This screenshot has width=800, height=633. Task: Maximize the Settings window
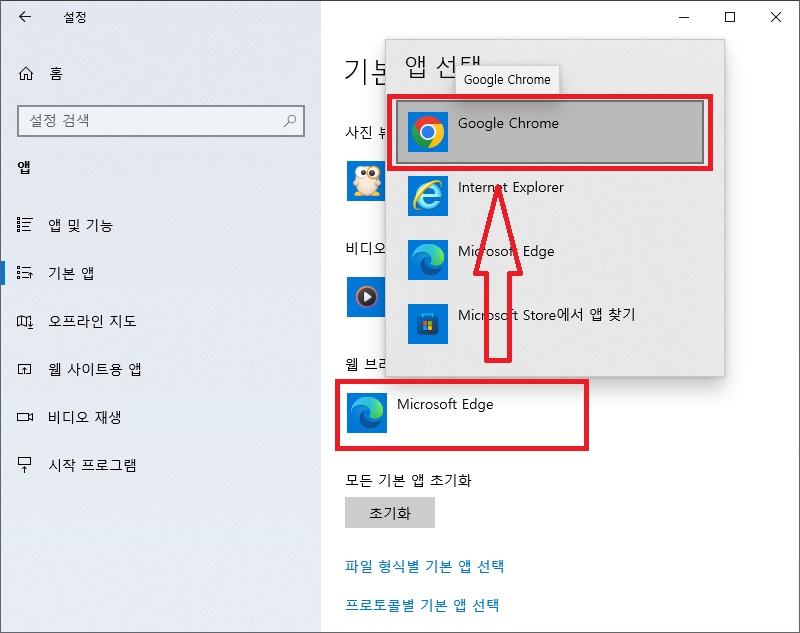pyautogui.click(x=730, y=17)
